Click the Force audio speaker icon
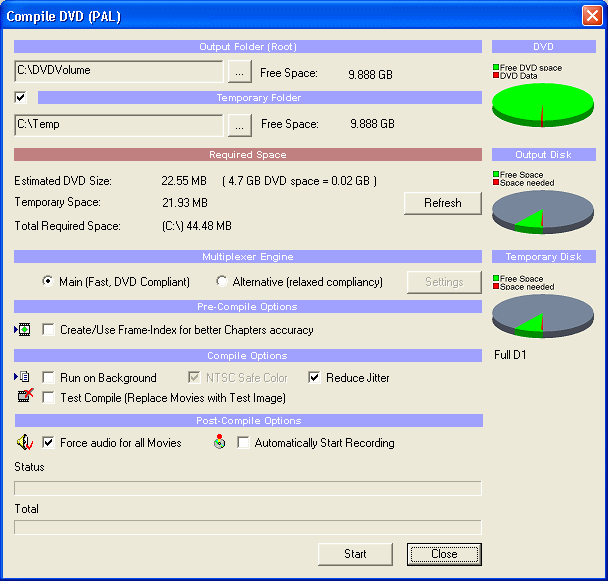The width and height of the screenshot is (608, 581). [25, 442]
